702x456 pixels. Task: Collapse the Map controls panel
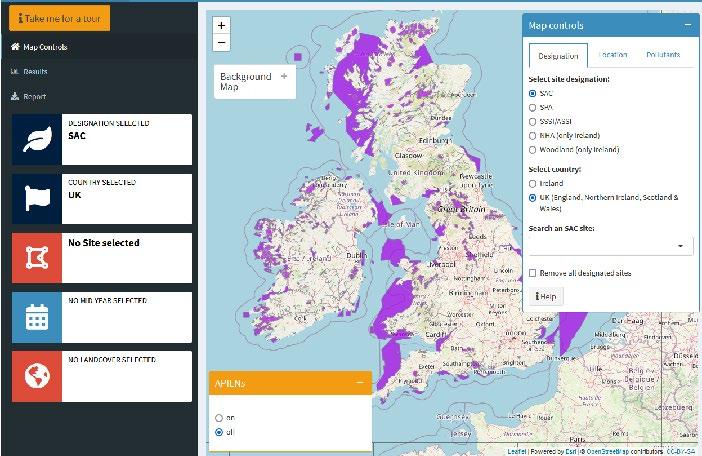687,25
